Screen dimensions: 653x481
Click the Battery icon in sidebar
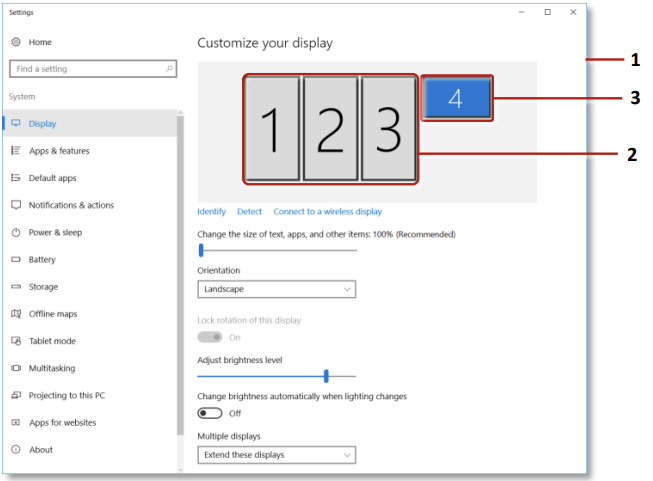point(16,259)
